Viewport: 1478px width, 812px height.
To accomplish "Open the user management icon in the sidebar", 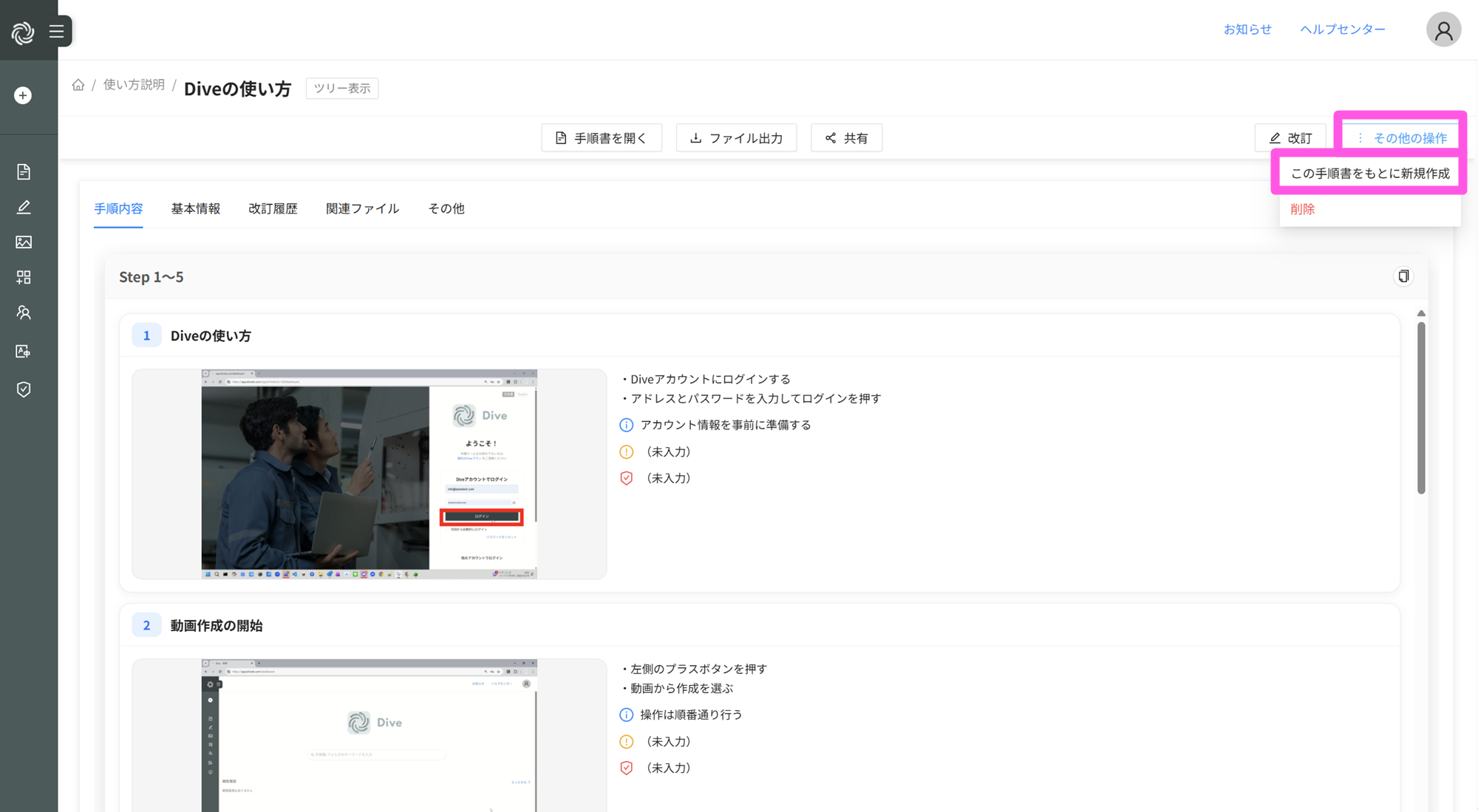I will (24, 313).
